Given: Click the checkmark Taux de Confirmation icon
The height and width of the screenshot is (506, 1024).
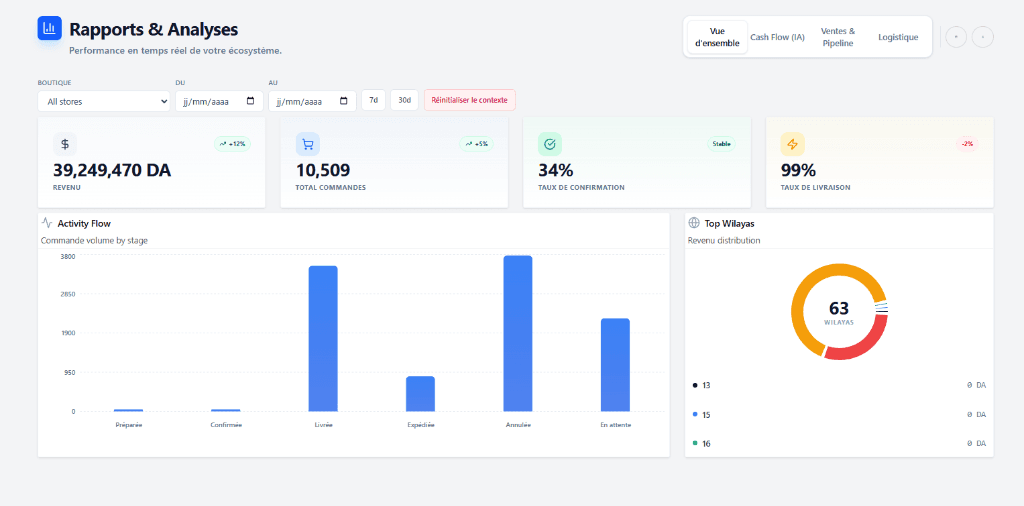Looking at the screenshot, I should click(550, 144).
